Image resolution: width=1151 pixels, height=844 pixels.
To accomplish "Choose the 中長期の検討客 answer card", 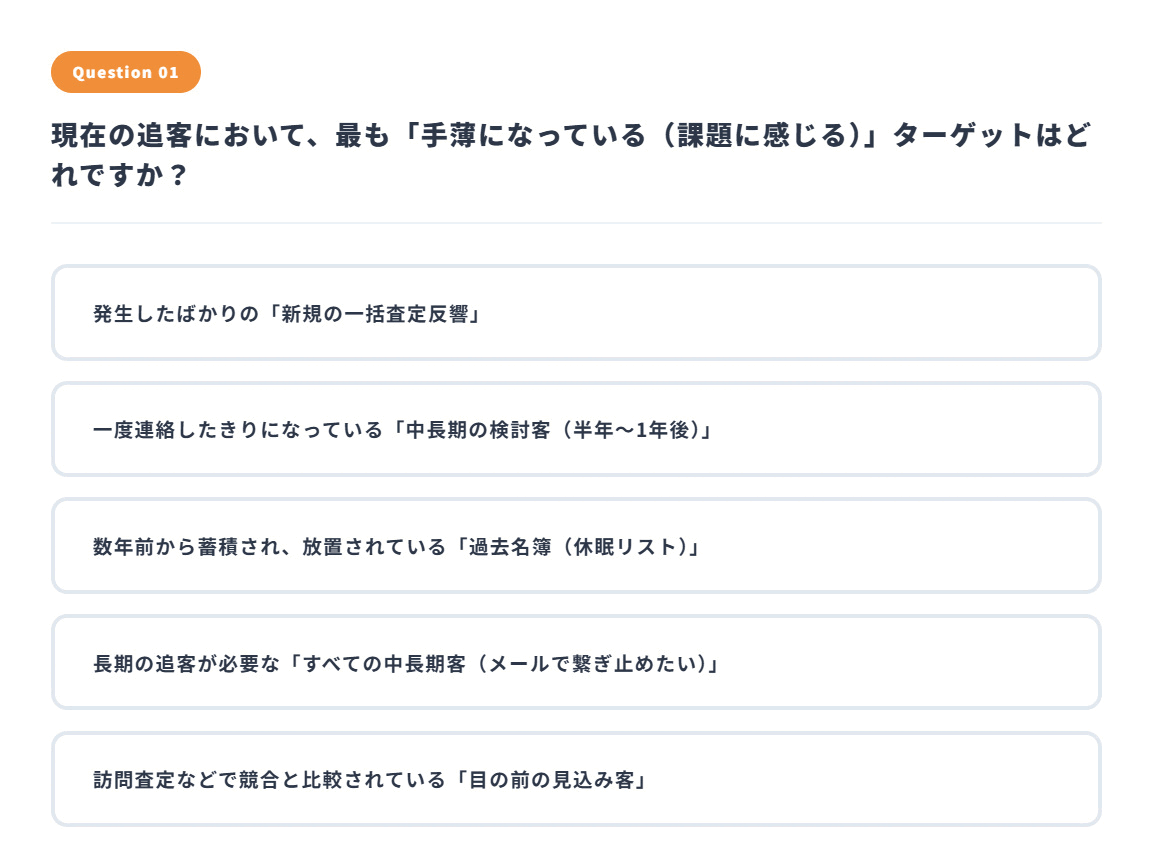I will [x=575, y=430].
